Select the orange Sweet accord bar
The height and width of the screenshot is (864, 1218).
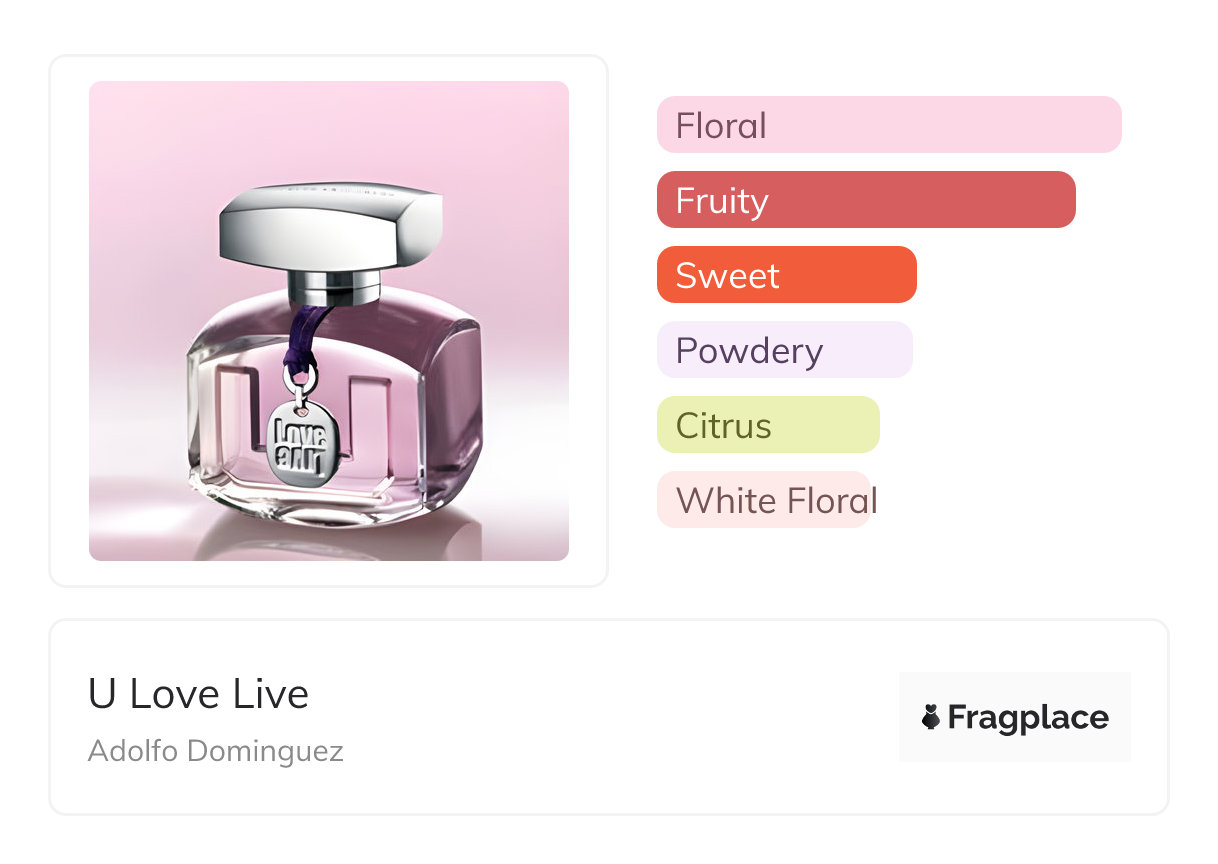pyautogui.click(x=786, y=275)
